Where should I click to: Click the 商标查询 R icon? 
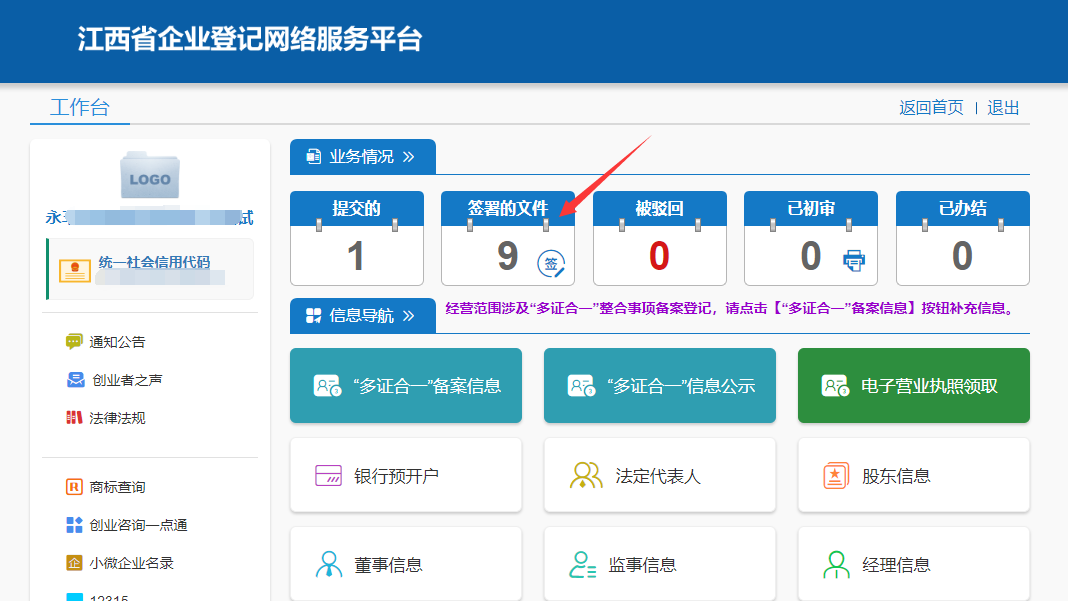pos(74,487)
